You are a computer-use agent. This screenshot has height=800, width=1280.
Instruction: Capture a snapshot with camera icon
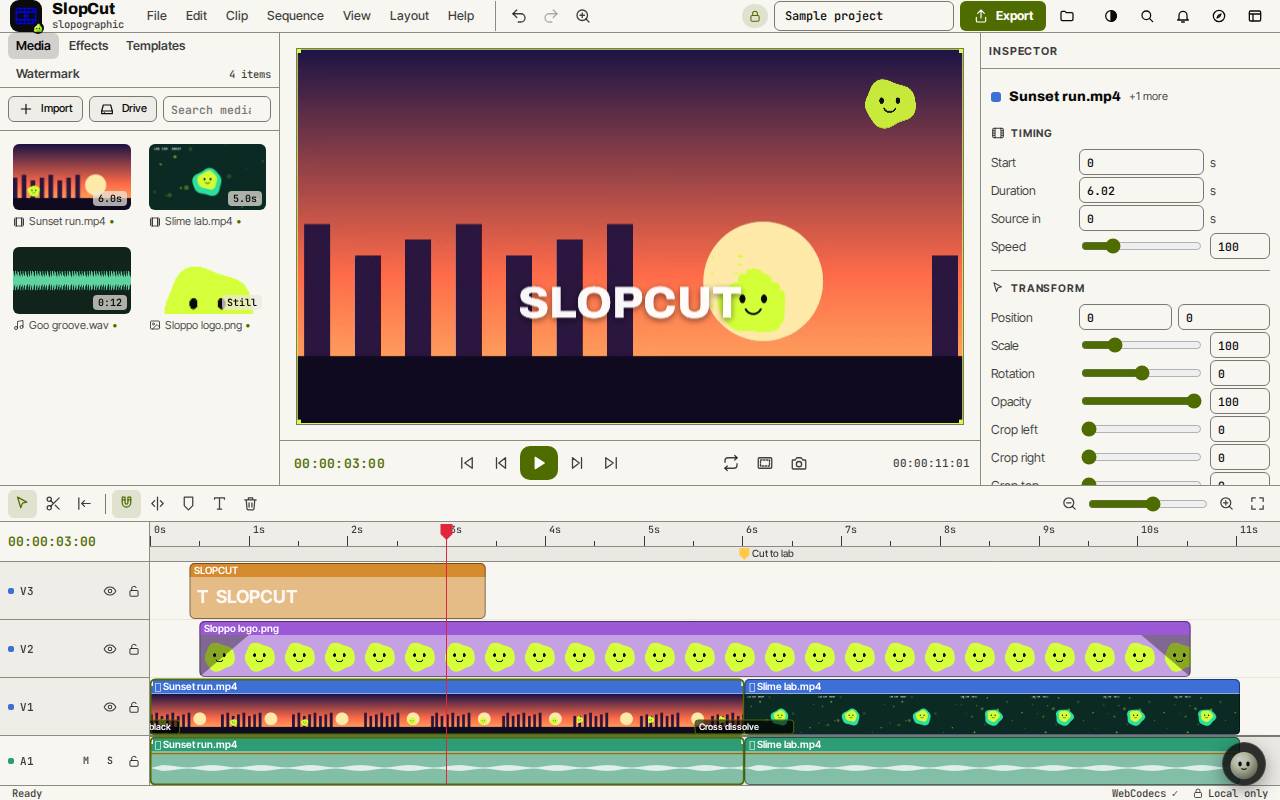[799, 463]
